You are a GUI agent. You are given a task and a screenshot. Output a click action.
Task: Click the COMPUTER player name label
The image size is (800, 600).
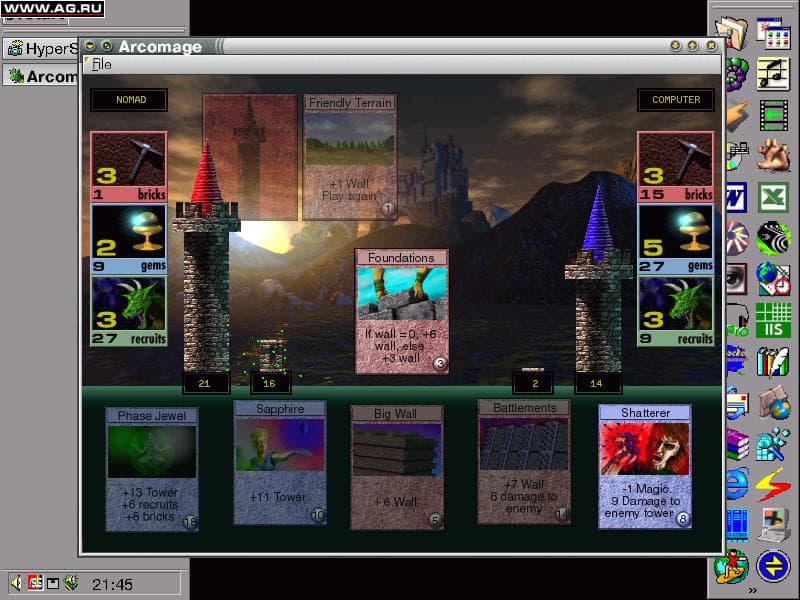coord(676,100)
